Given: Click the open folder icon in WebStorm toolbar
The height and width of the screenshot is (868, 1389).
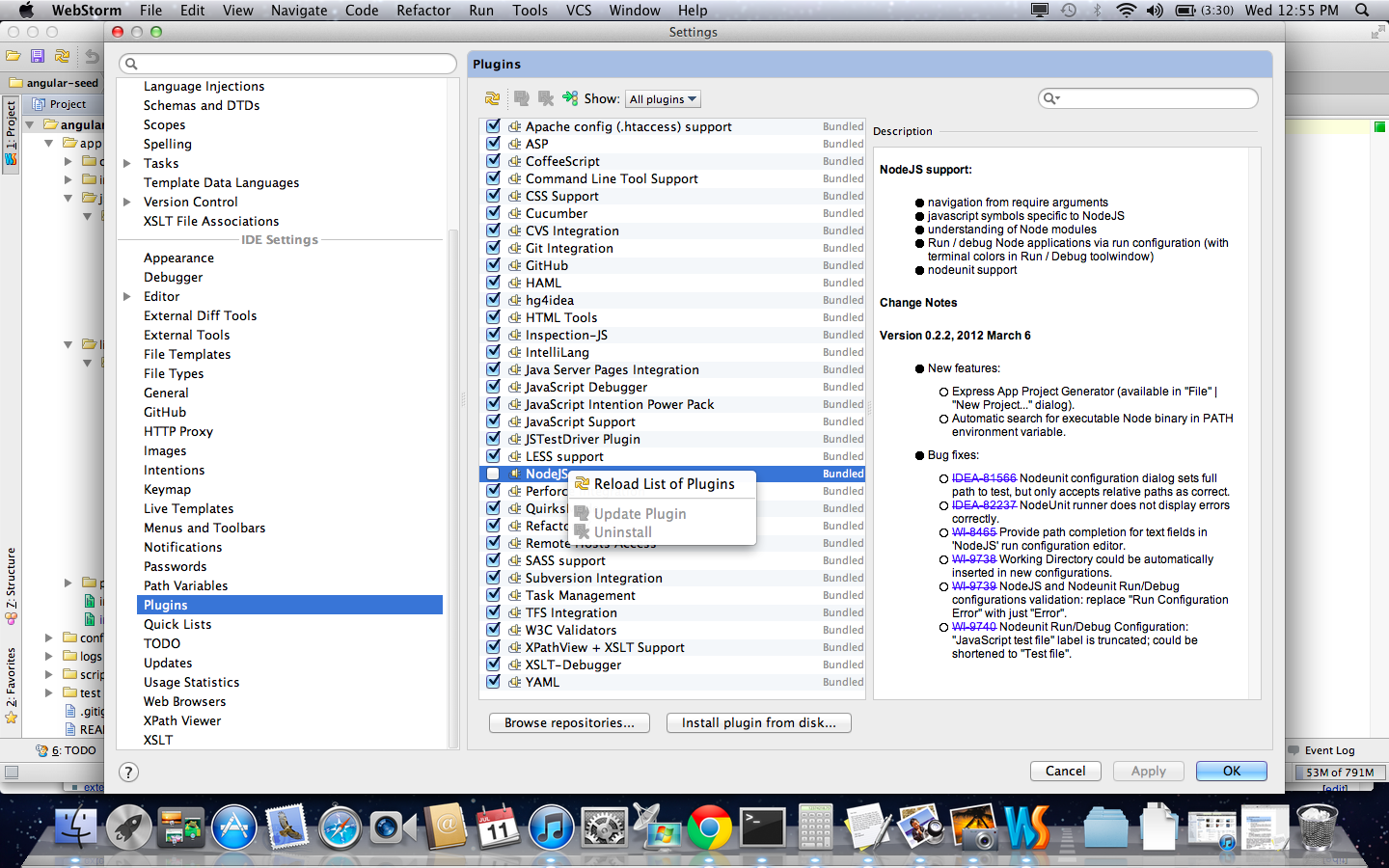Looking at the screenshot, I should pos(14,56).
